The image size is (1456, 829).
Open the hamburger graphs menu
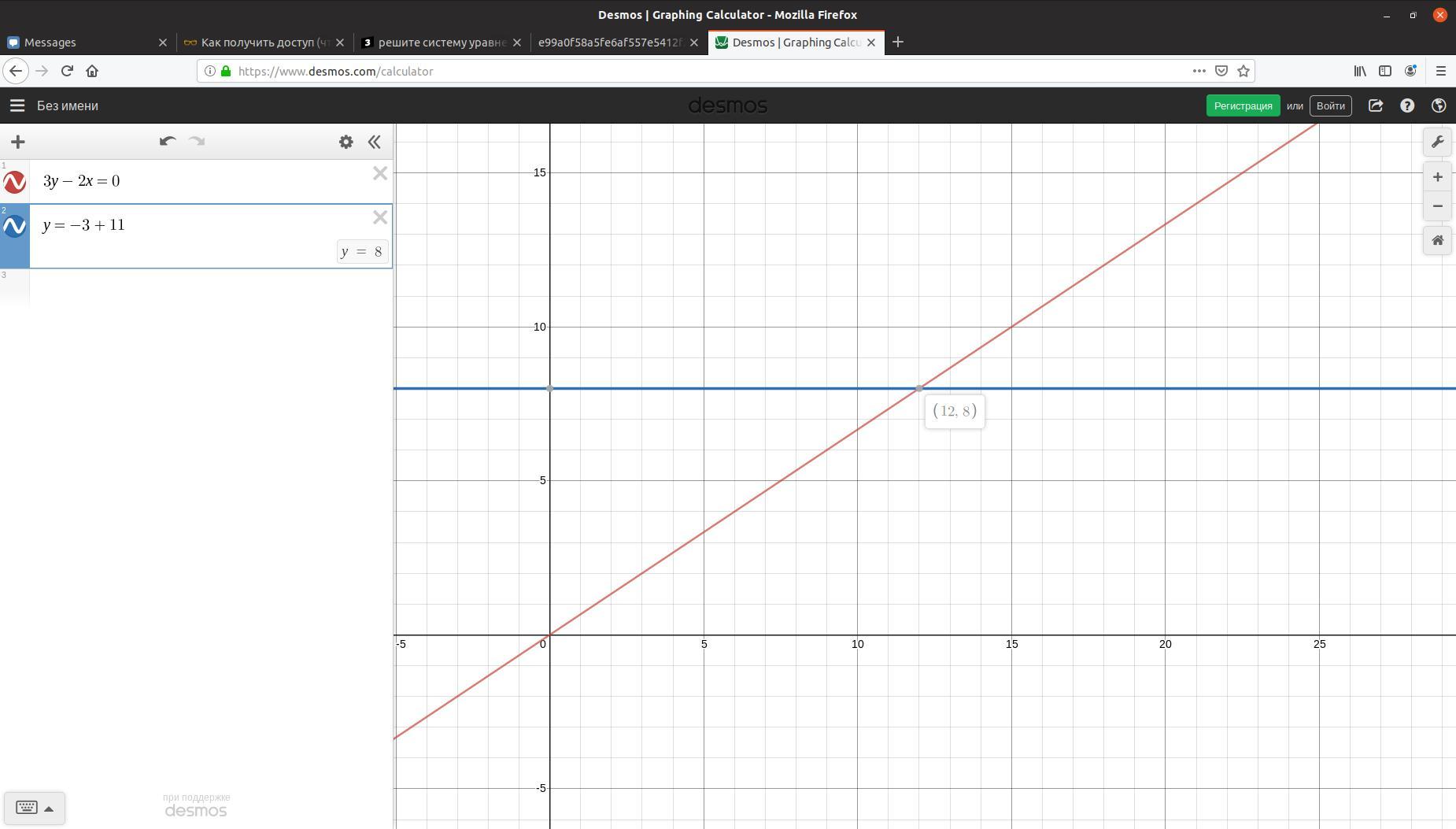[17, 105]
